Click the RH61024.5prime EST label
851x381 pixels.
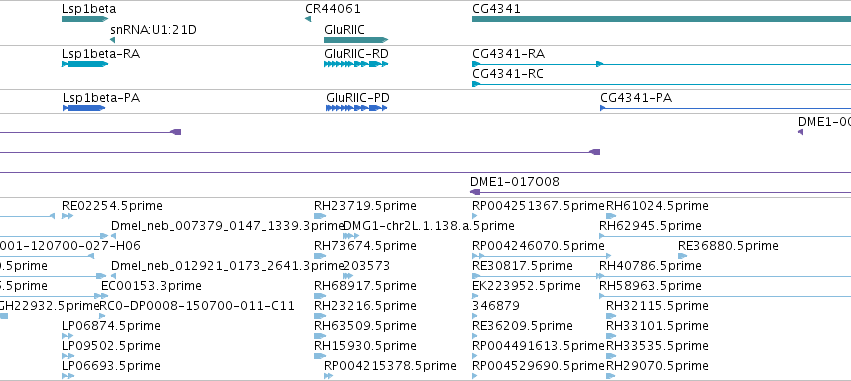[x=657, y=206]
